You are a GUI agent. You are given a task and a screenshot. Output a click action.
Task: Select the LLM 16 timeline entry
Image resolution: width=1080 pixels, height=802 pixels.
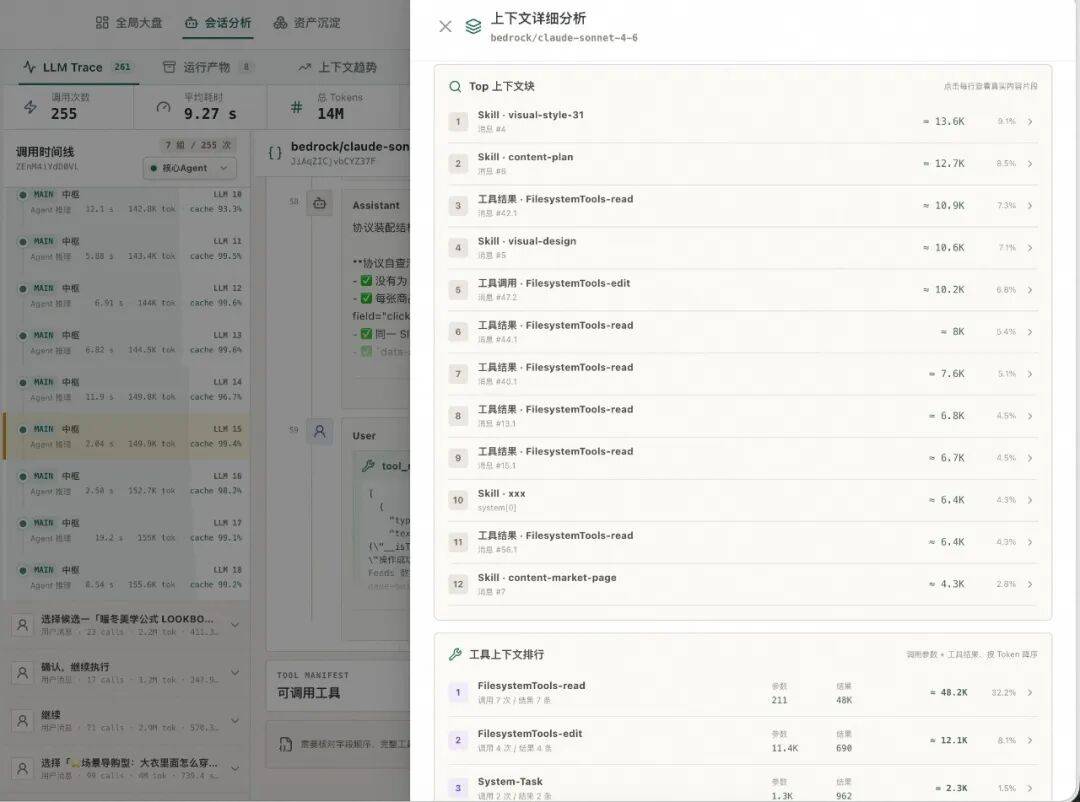pos(128,484)
